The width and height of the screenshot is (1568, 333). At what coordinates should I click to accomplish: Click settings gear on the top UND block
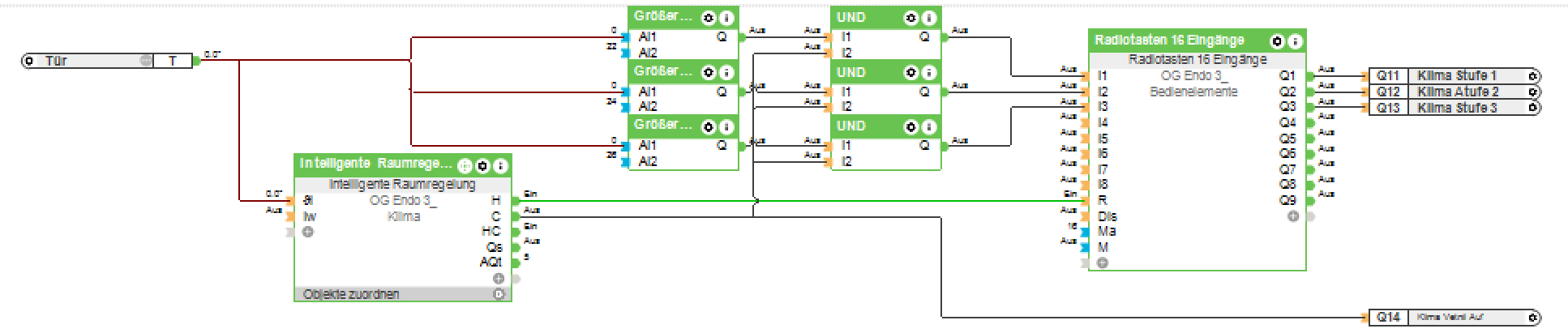[911, 18]
